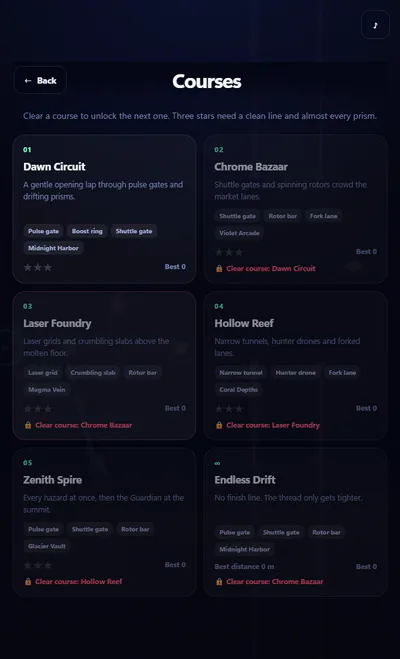Select the Pulse gate tag on Dawn Circuit
400x659 pixels.
click(x=44, y=231)
